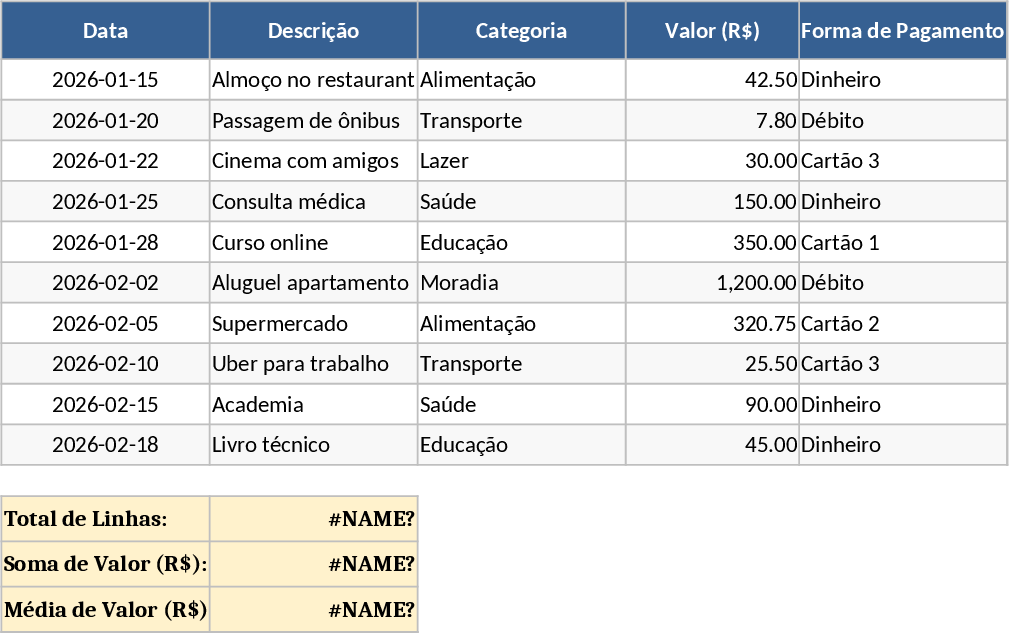Image resolution: width=1009 pixels, height=633 pixels.
Task: Select the Soma de Valor label cell
Action: (105, 564)
